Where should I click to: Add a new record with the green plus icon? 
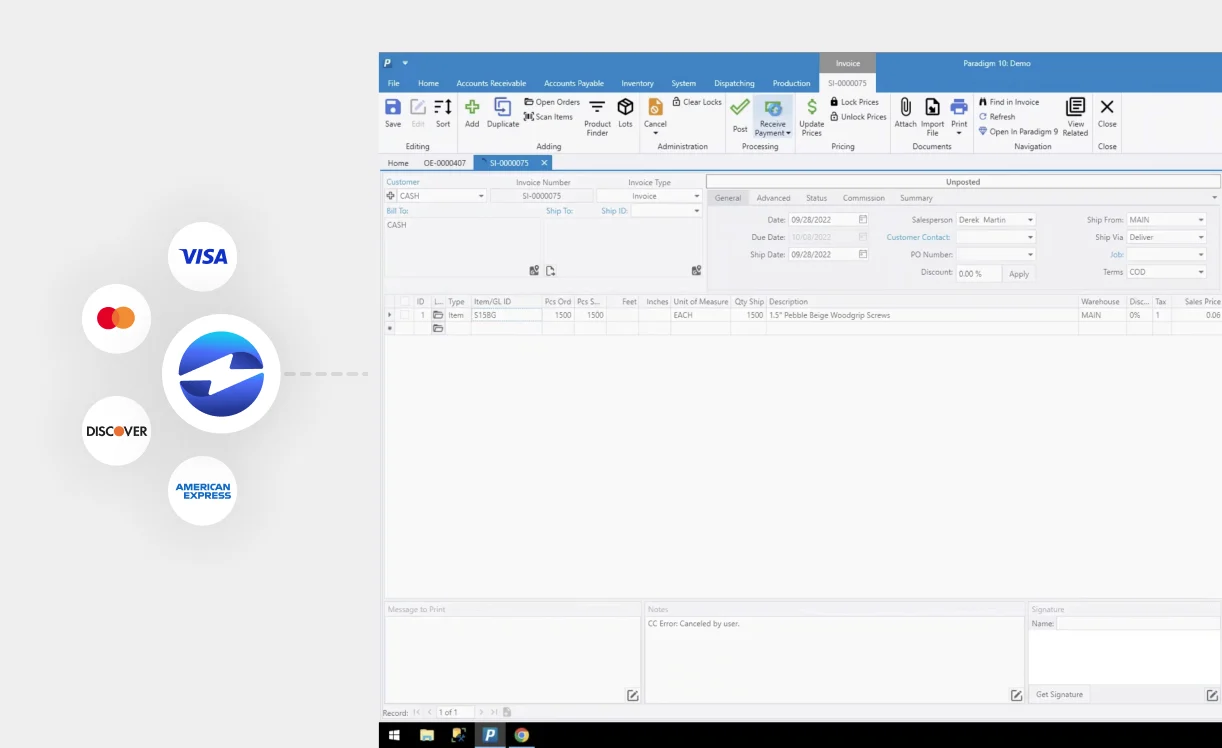[x=472, y=107]
